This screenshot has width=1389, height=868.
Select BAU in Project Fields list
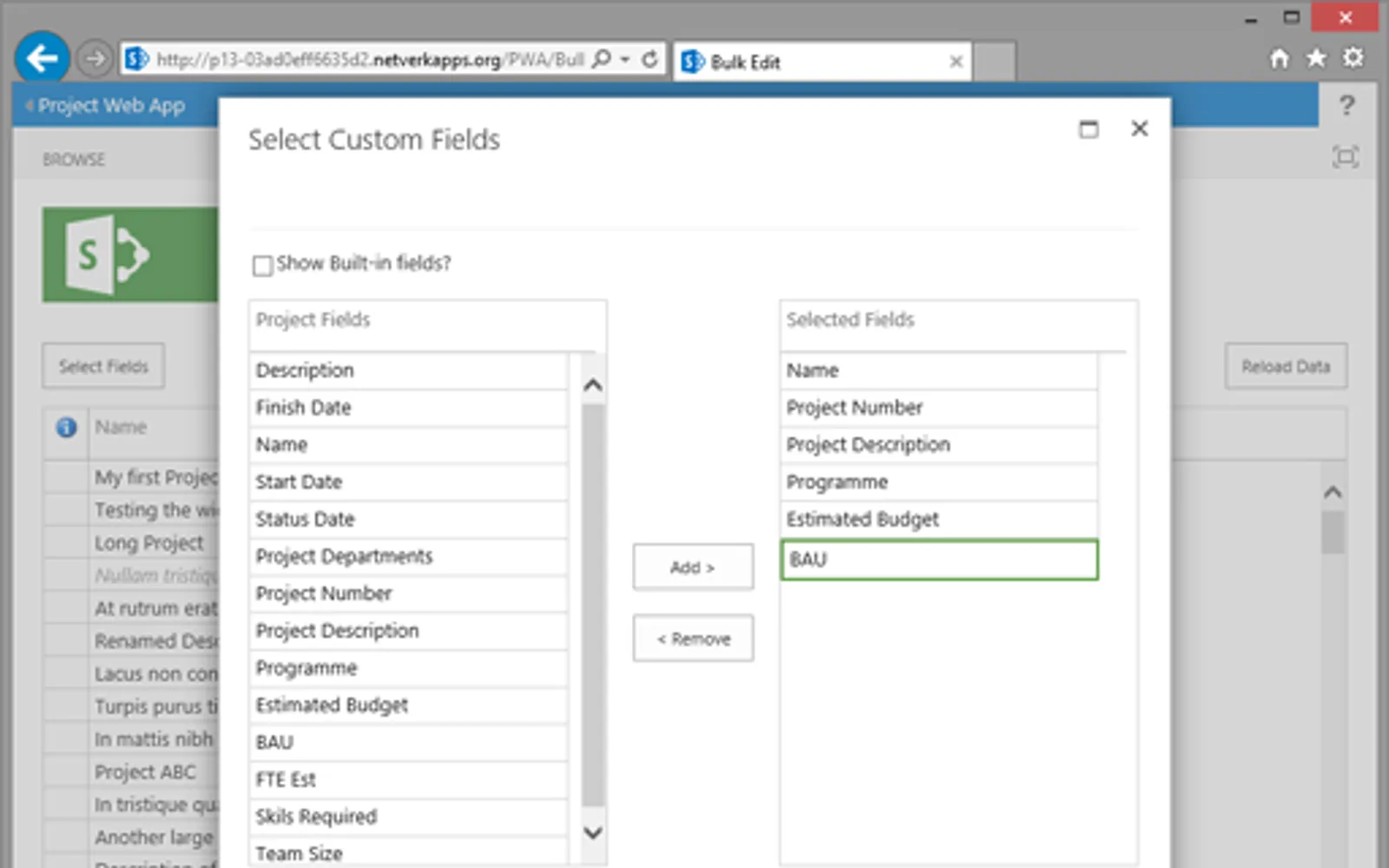coord(408,743)
